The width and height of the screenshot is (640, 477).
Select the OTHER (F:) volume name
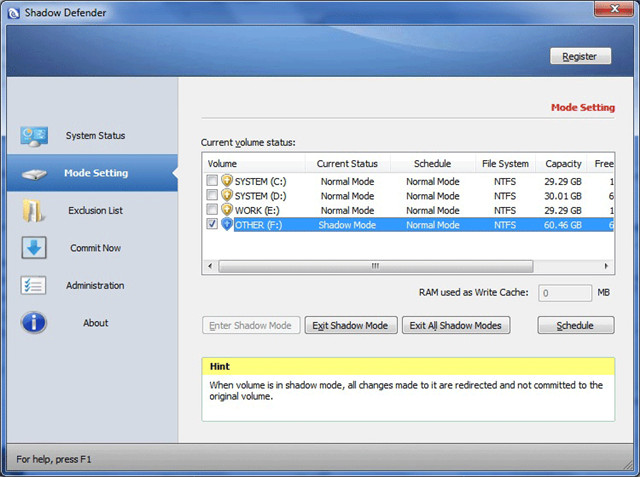coord(258,225)
